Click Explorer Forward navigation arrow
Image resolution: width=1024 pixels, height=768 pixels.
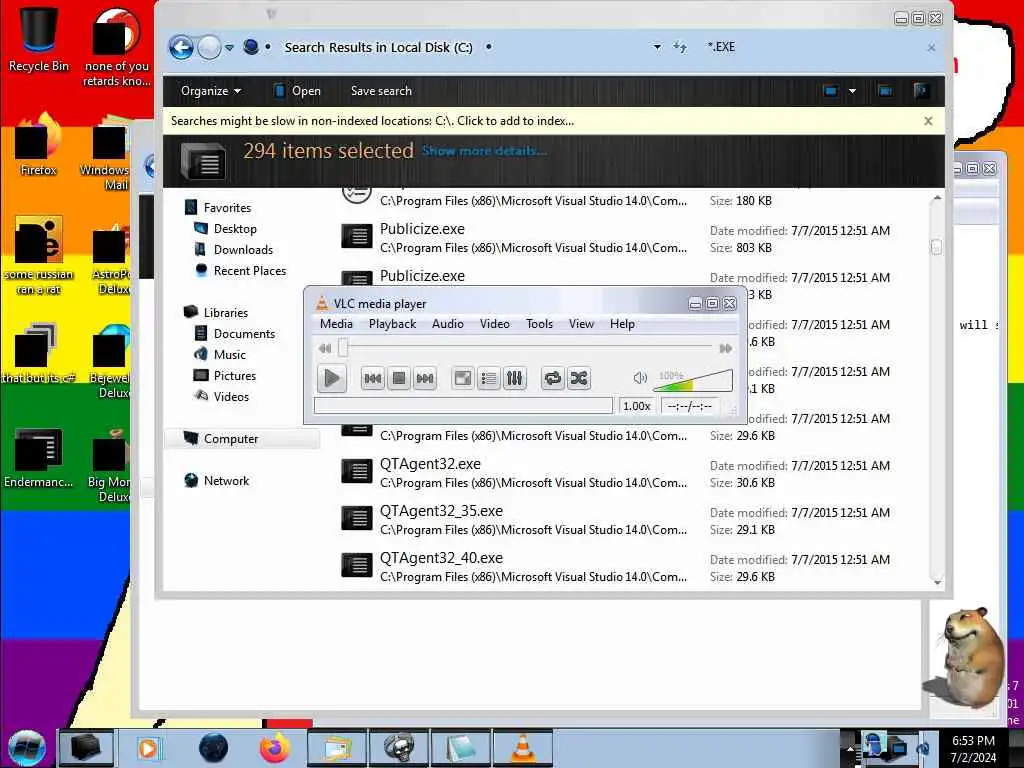coord(209,47)
